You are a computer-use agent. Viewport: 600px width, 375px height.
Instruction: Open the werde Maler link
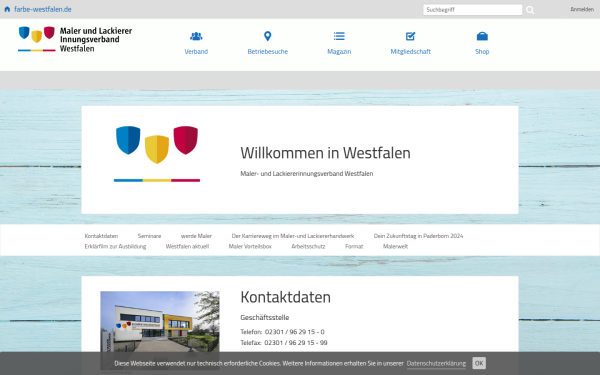(x=196, y=236)
